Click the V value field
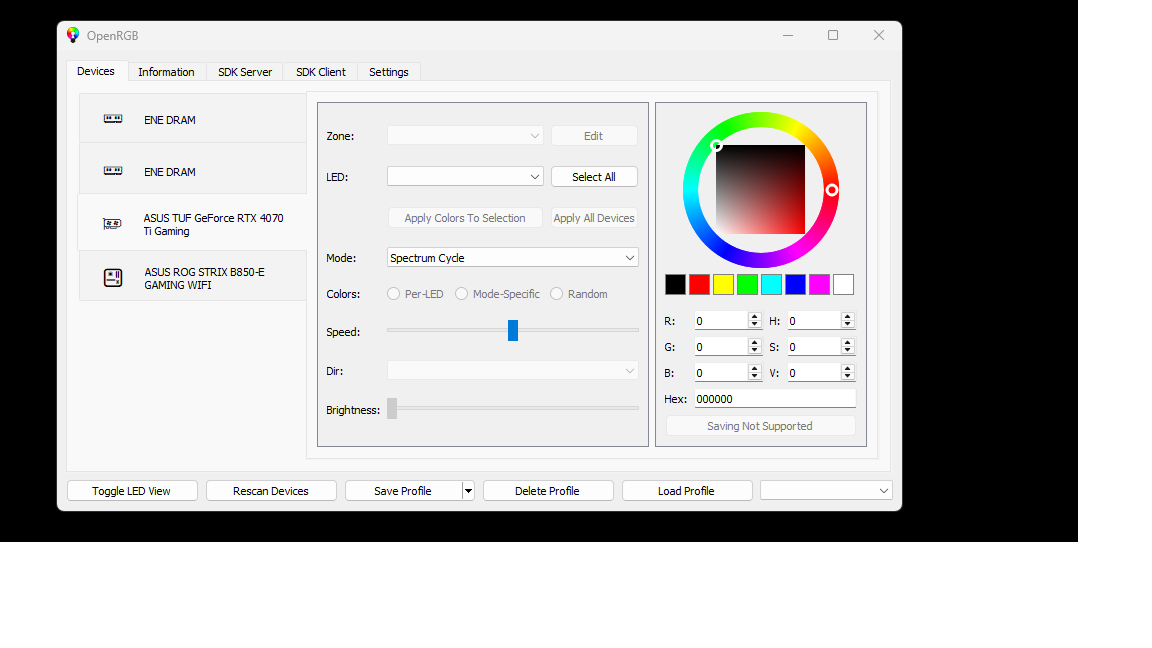Screen dimensions: 1152x648 point(814,373)
